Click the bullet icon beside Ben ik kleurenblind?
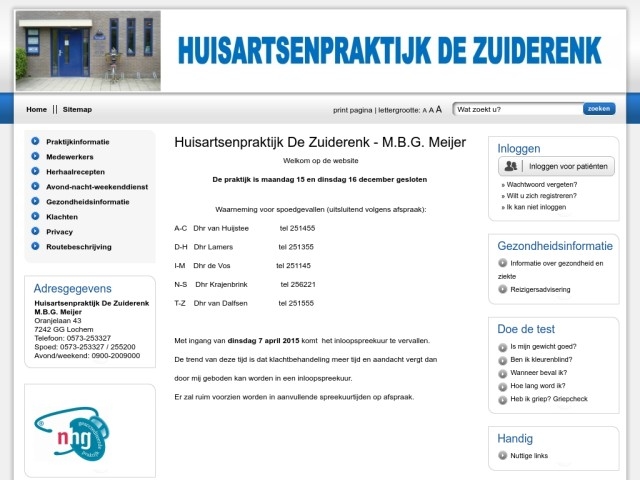The width and height of the screenshot is (640, 480). click(502, 359)
